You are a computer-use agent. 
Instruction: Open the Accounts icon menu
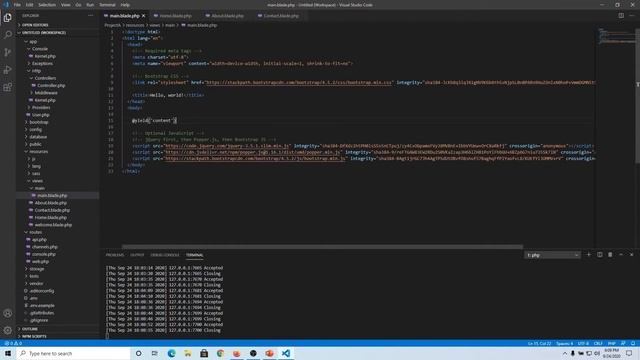8,313
